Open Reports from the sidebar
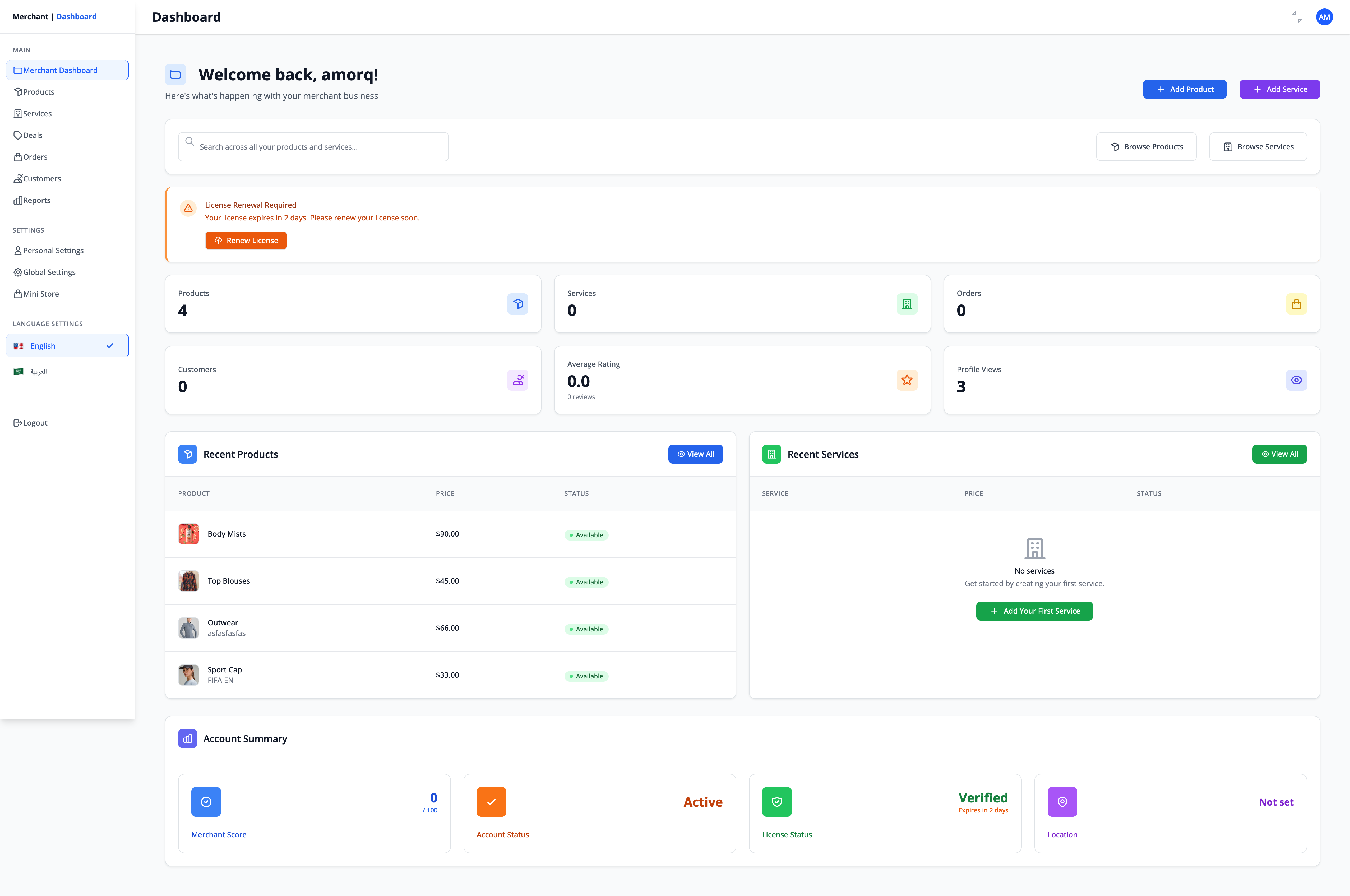The width and height of the screenshot is (1350, 896). tap(36, 200)
